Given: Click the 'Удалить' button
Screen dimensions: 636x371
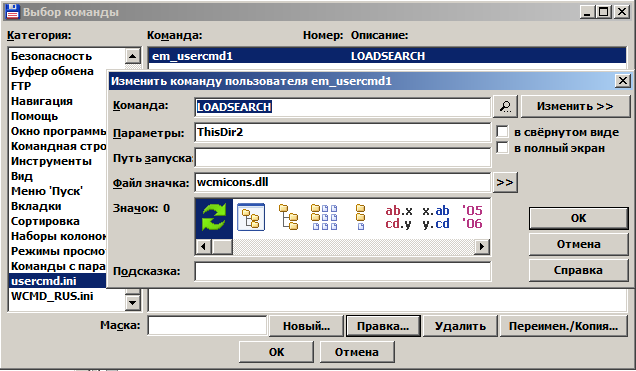Looking at the screenshot, I should tap(460, 326).
